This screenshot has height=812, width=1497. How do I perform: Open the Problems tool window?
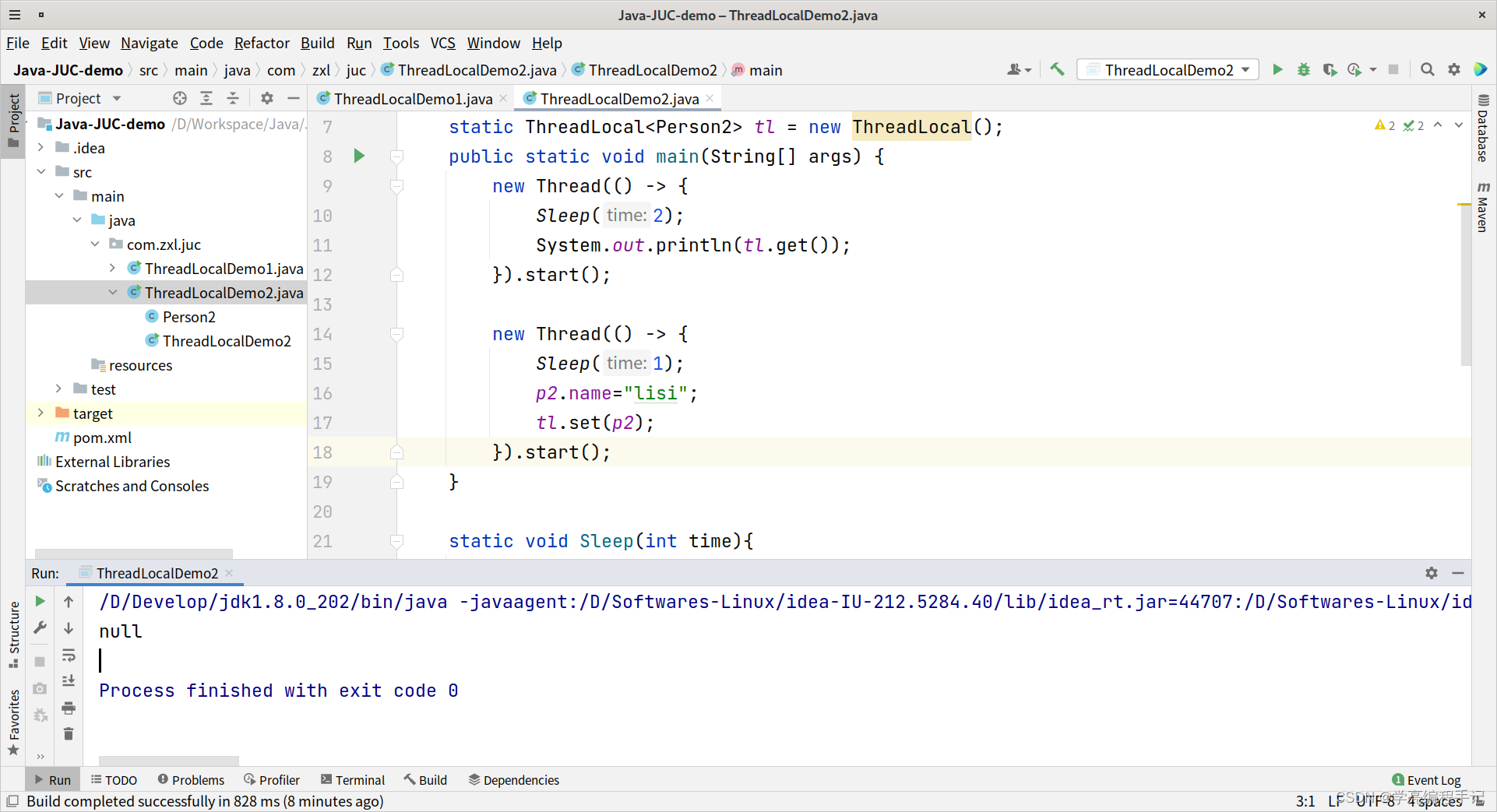click(x=191, y=779)
